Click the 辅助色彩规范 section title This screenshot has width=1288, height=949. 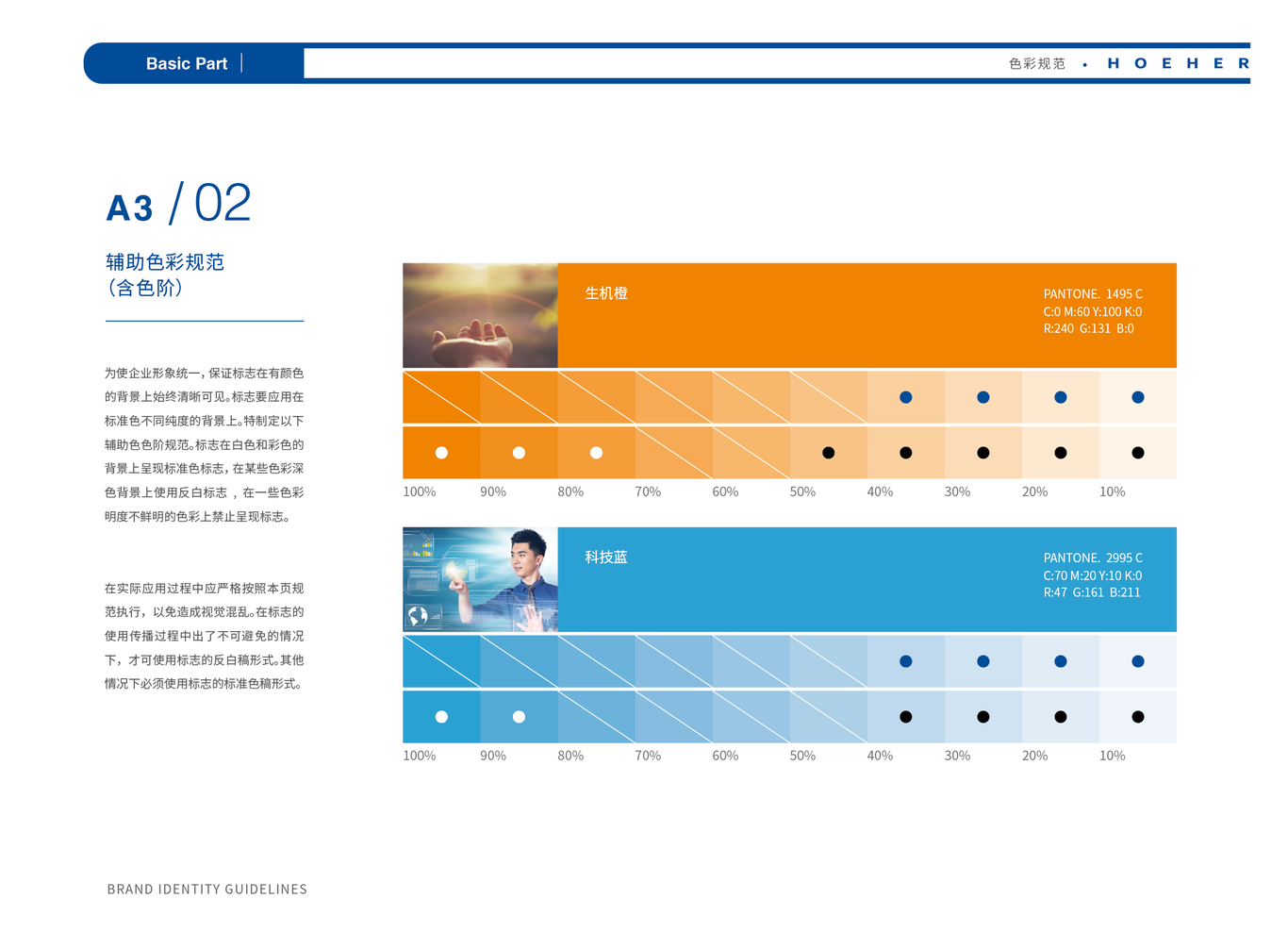pos(165,261)
